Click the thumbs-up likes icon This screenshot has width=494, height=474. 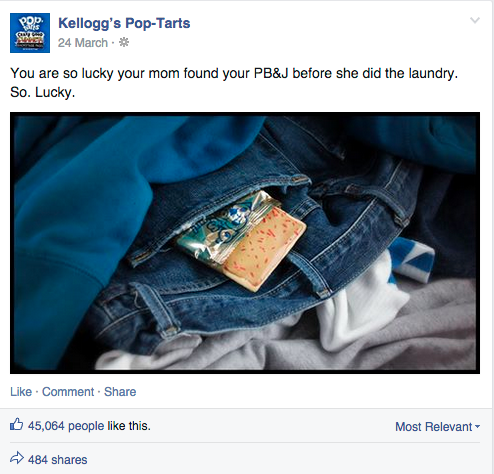click(16, 424)
